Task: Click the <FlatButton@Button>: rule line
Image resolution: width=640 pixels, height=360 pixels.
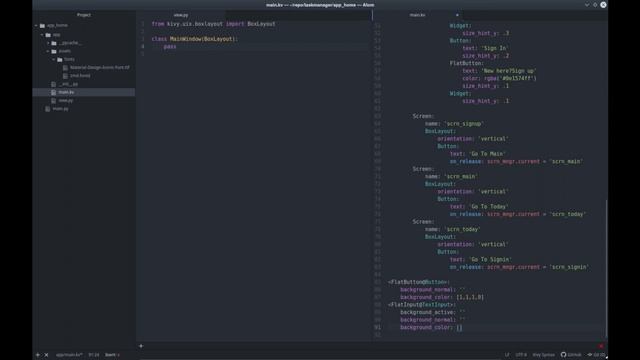Action: (418, 282)
